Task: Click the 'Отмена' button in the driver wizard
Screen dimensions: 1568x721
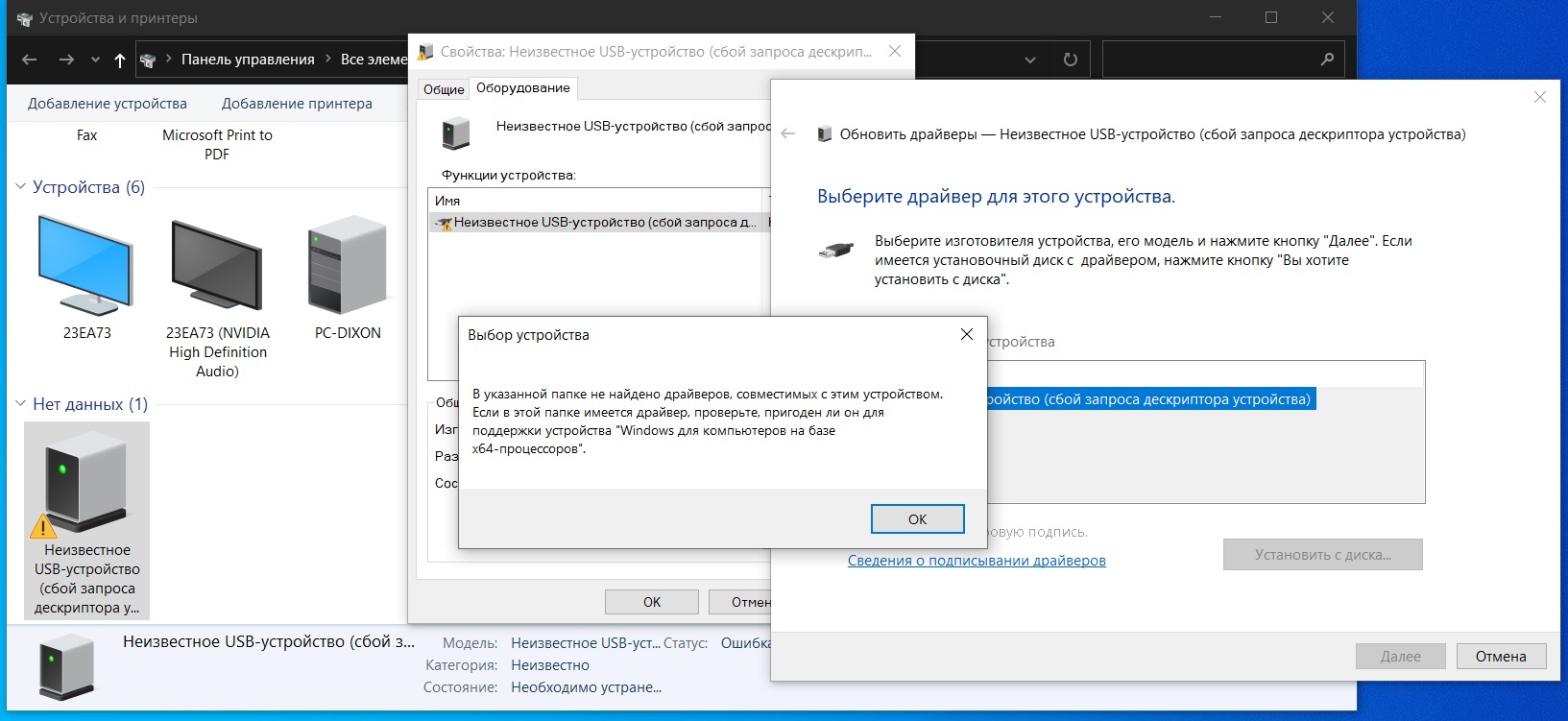Action: pyautogui.click(x=1500, y=657)
